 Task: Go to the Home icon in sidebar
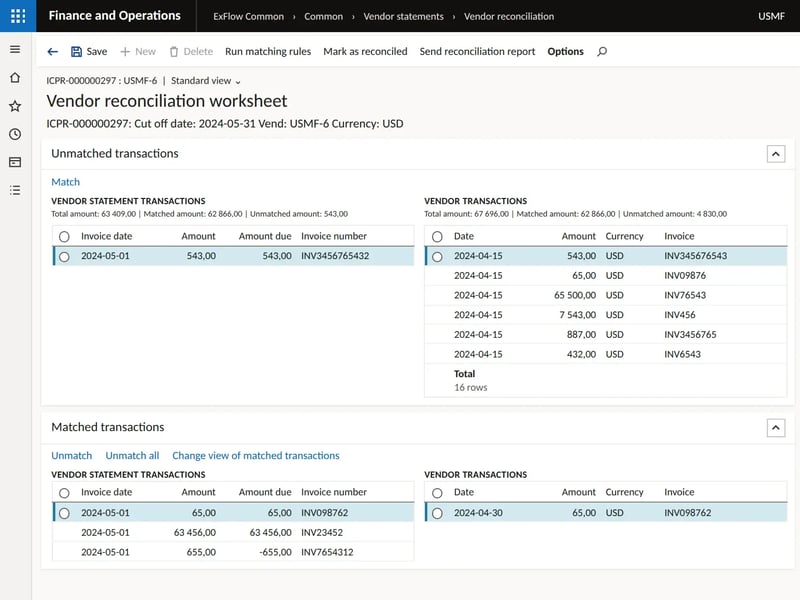click(15, 78)
